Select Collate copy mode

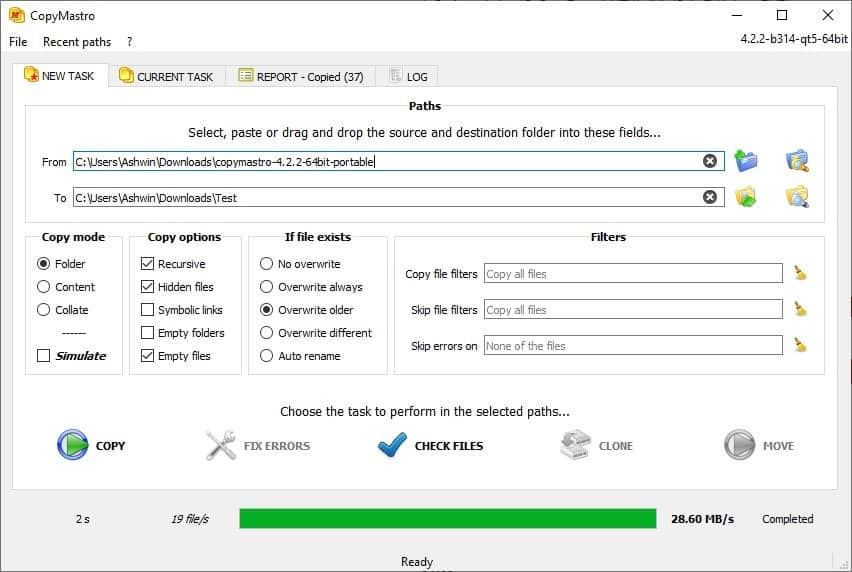62,310
